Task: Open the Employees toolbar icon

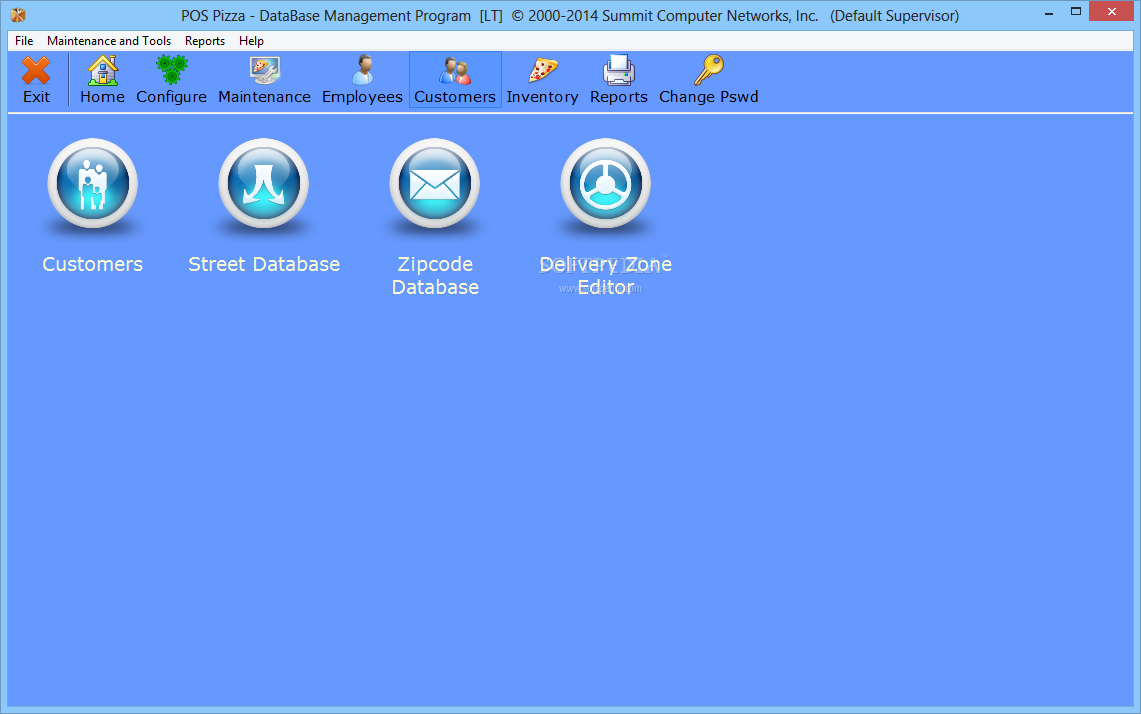Action: [x=362, y=71]
